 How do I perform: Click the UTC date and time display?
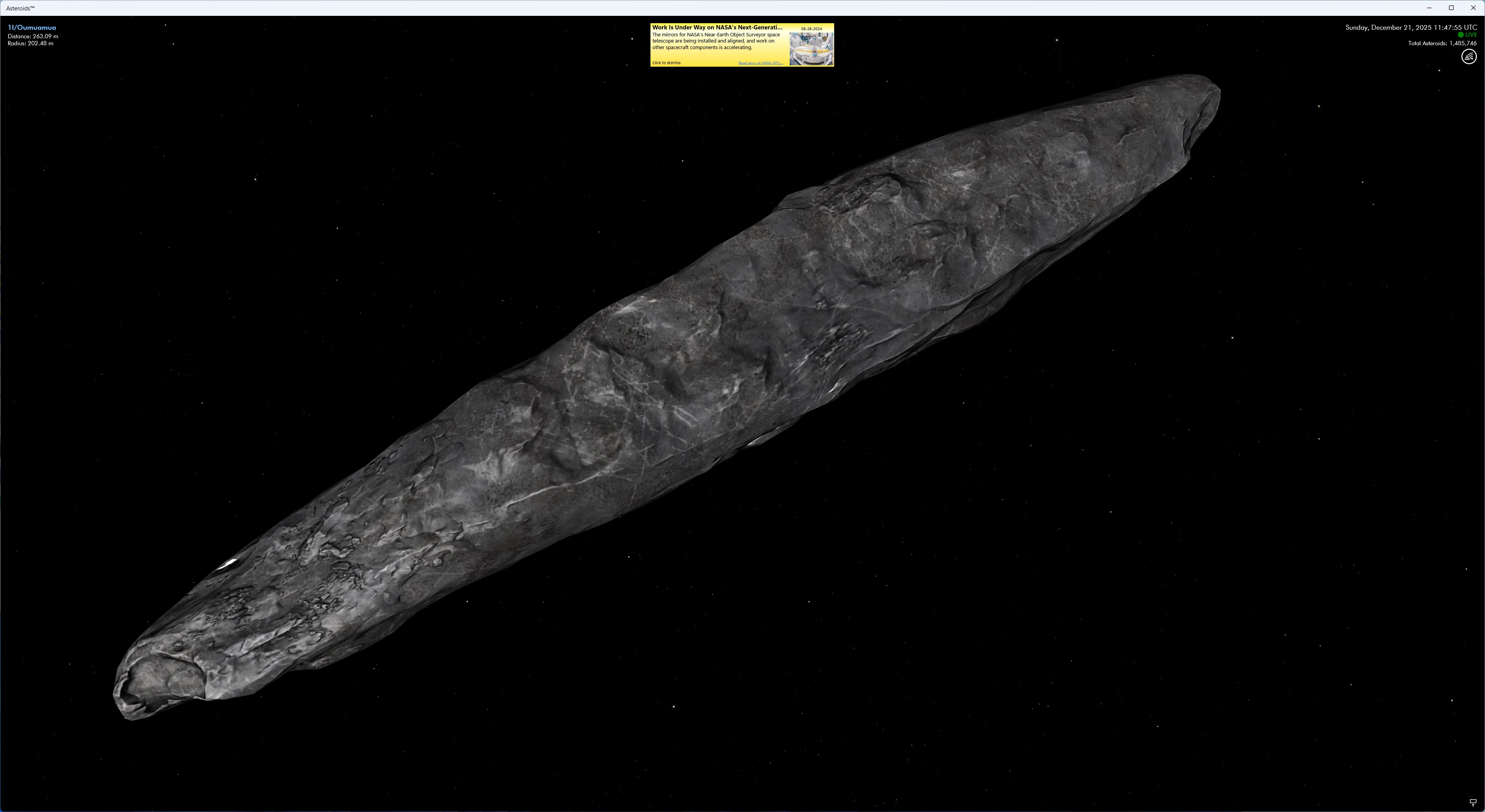1412,27
